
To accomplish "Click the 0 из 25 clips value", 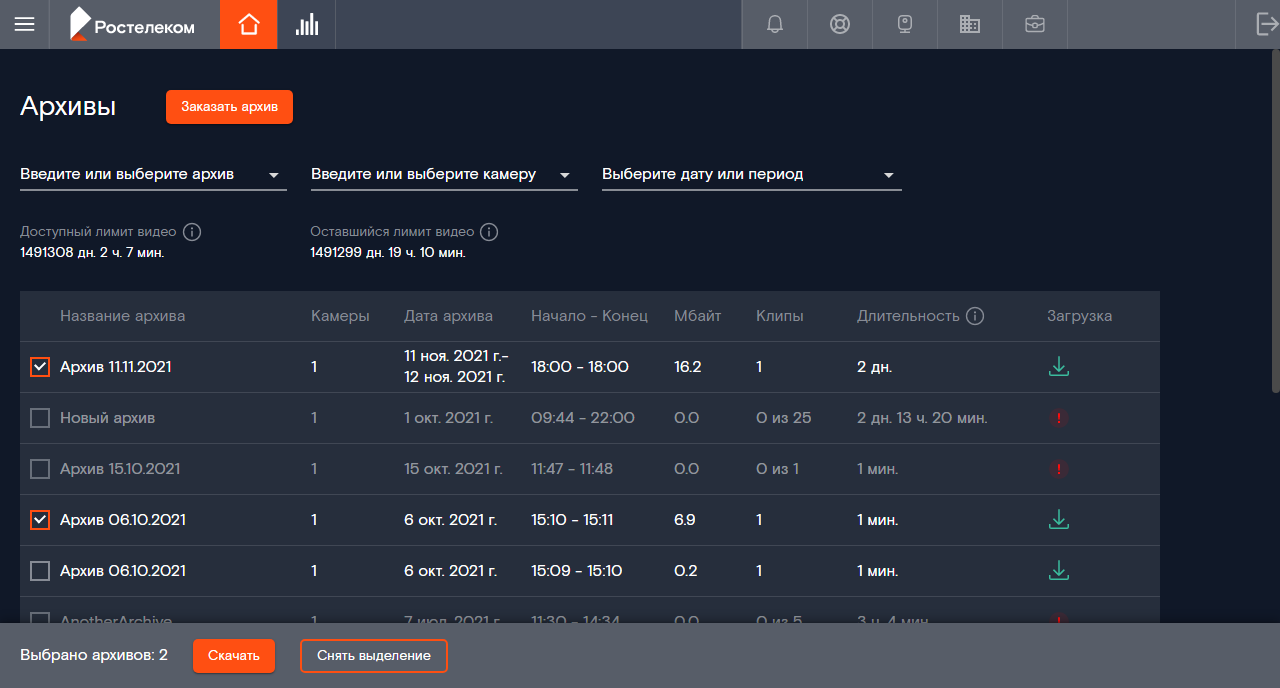I will pyautogui.click(x=784, y=418).
